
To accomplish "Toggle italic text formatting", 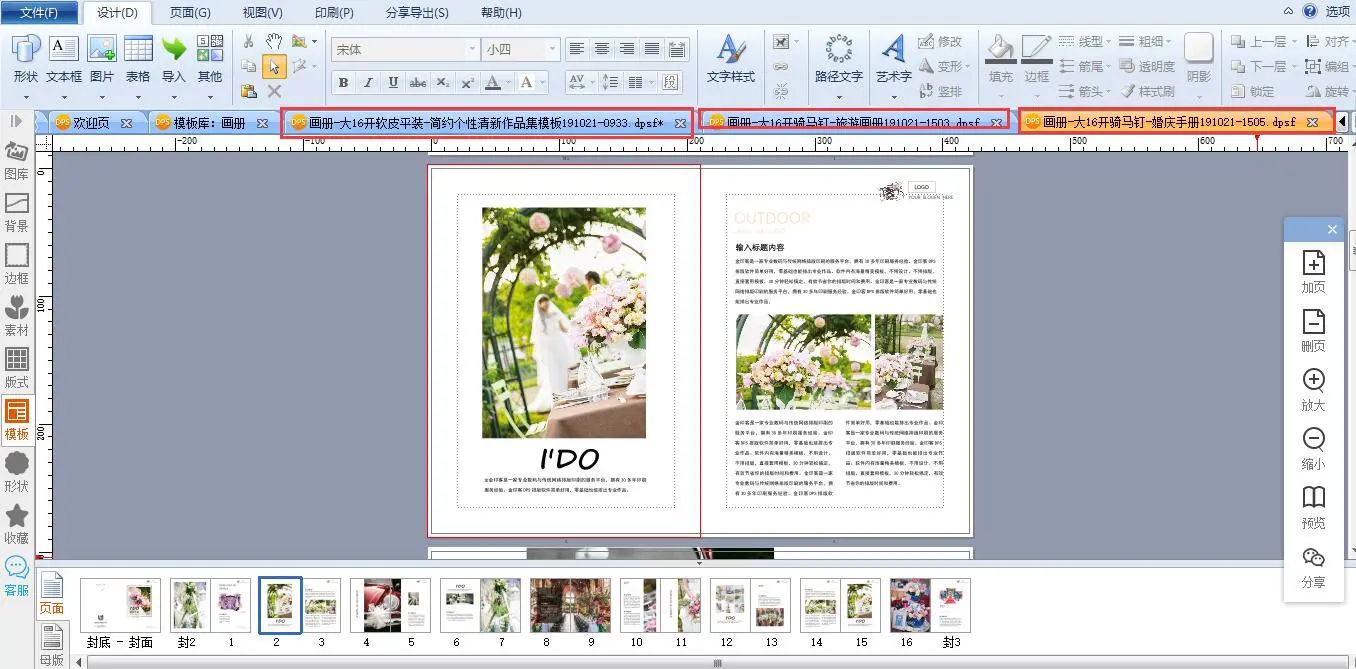I will pos(368,83).
